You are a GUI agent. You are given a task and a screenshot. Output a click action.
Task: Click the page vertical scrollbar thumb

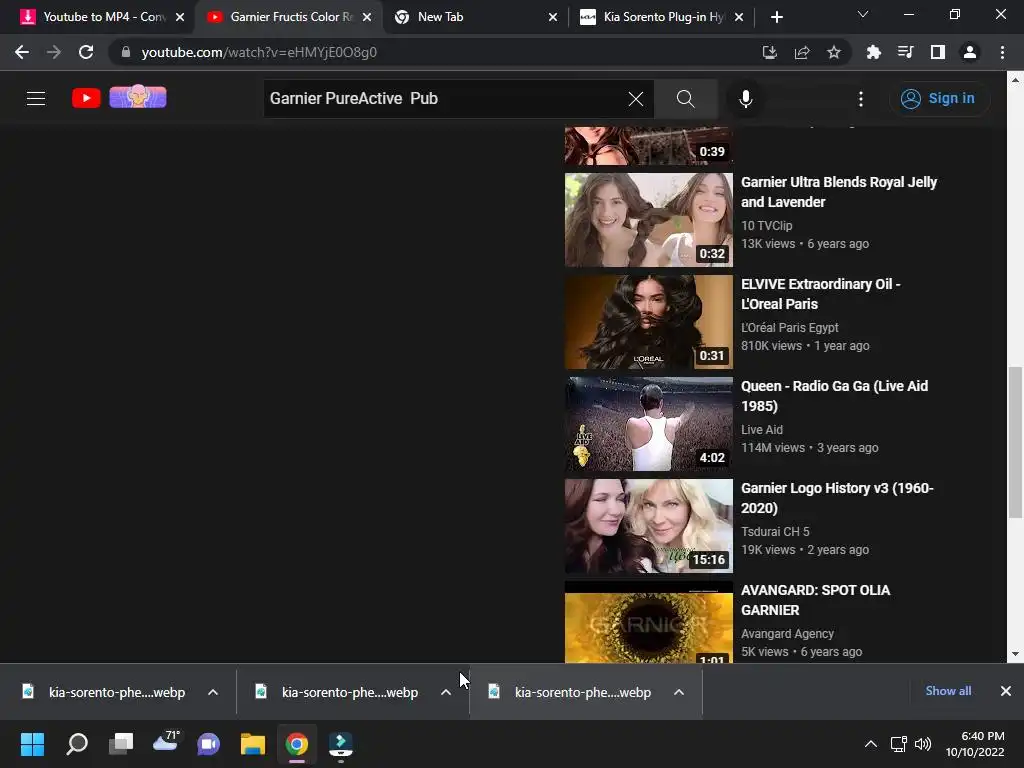click(x=1015, y=441)
